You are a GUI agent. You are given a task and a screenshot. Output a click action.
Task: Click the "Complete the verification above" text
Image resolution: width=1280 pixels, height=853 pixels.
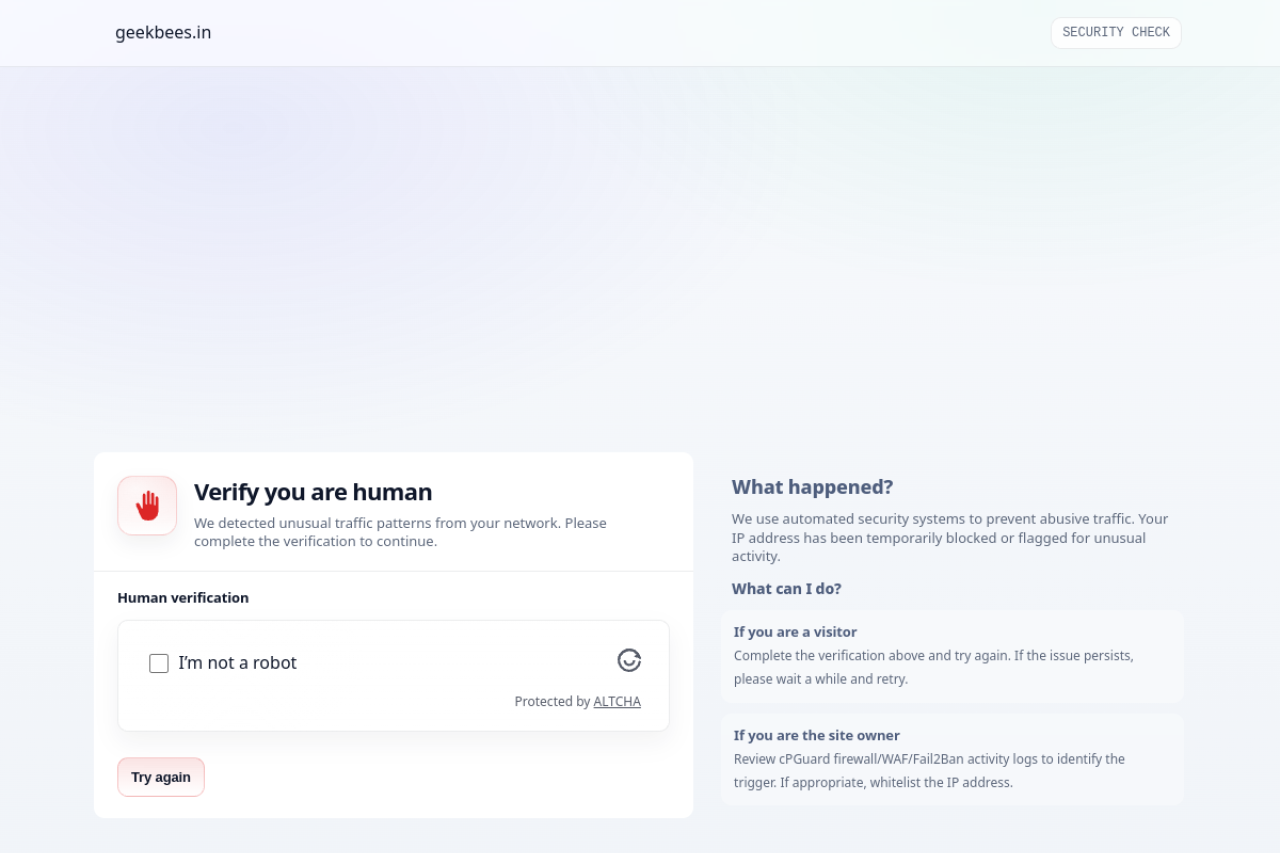click(x=933, y=667)
